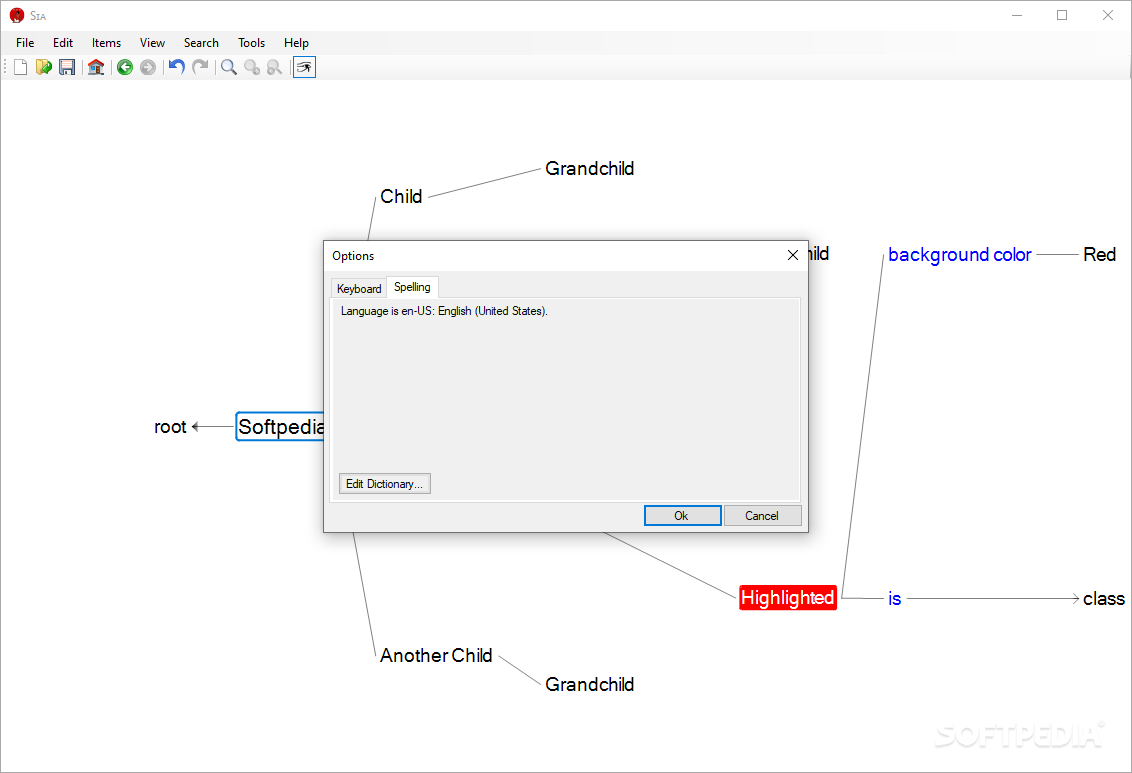Screen dimensions: 1132x773
Task: Dismiss Options with the Cancel button
Action: (x=762, y=515)
